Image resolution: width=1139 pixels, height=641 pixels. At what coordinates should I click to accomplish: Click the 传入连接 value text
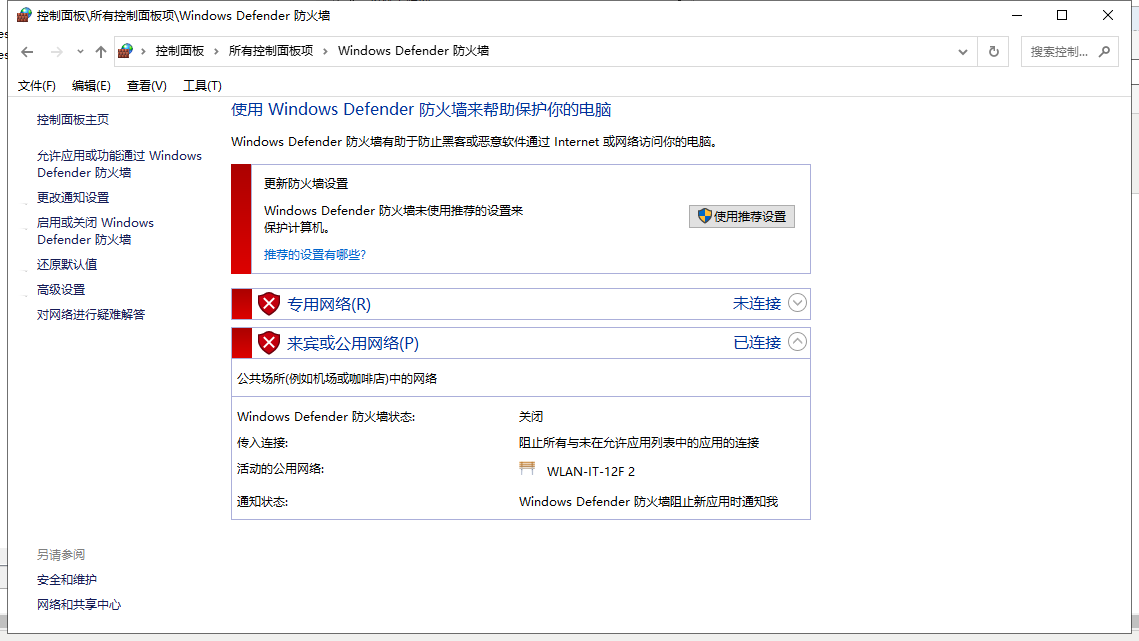click(639, 443)
